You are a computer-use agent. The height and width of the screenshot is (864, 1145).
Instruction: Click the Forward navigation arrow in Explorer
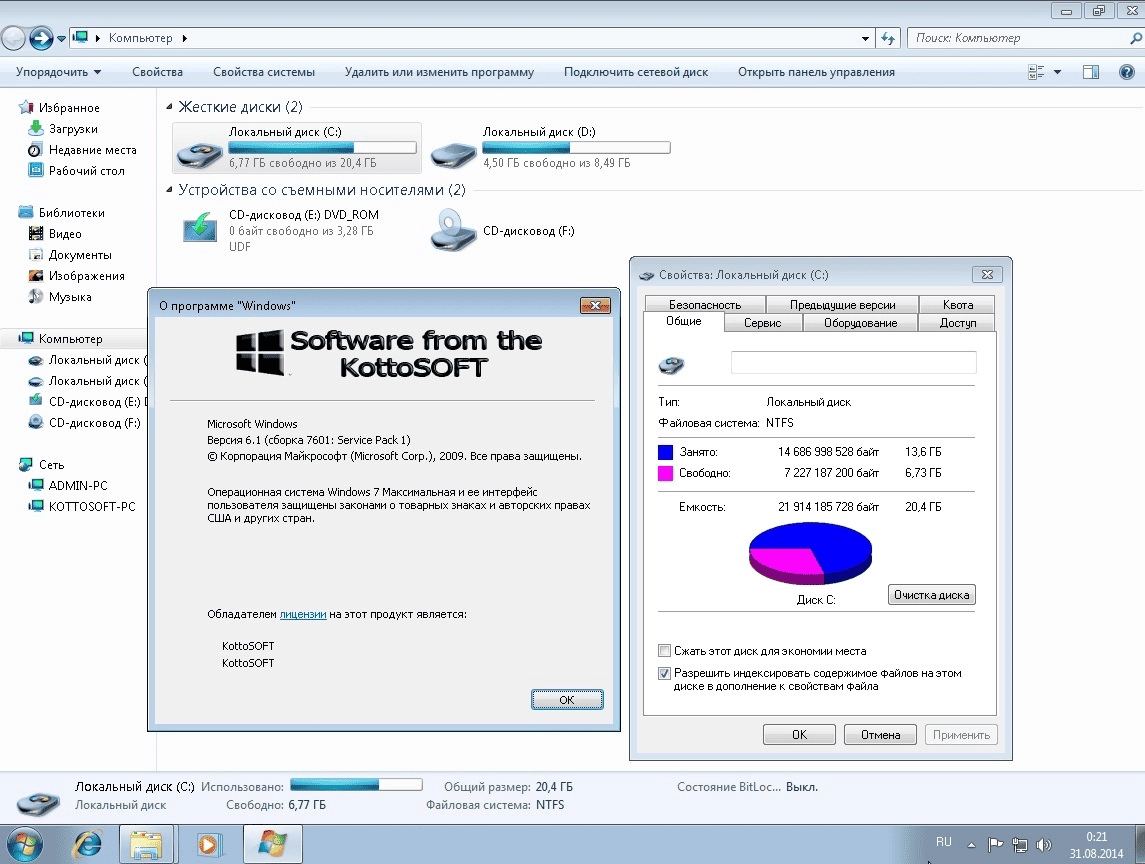tap(41, 38)
